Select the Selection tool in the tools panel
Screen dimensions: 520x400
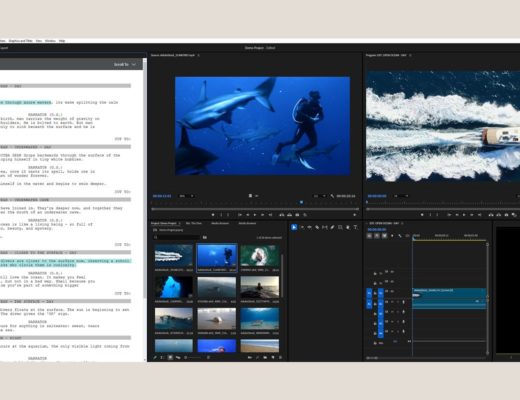pos(294,227)
